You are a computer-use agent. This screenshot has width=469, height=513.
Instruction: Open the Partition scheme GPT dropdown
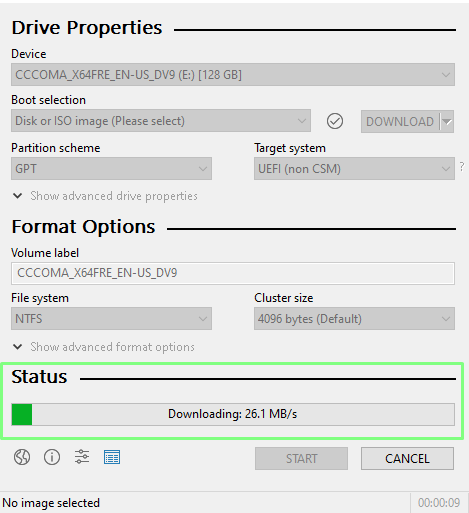click(111, 169)
